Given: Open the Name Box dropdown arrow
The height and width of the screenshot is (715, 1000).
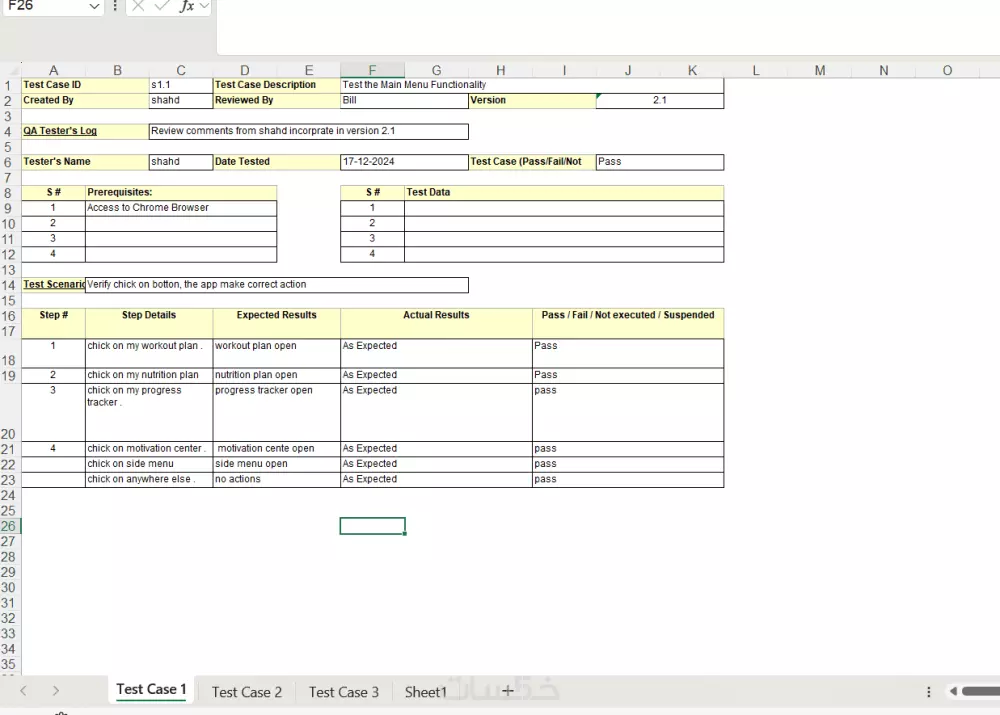Looking at the screenshot, I should [94, 6].
